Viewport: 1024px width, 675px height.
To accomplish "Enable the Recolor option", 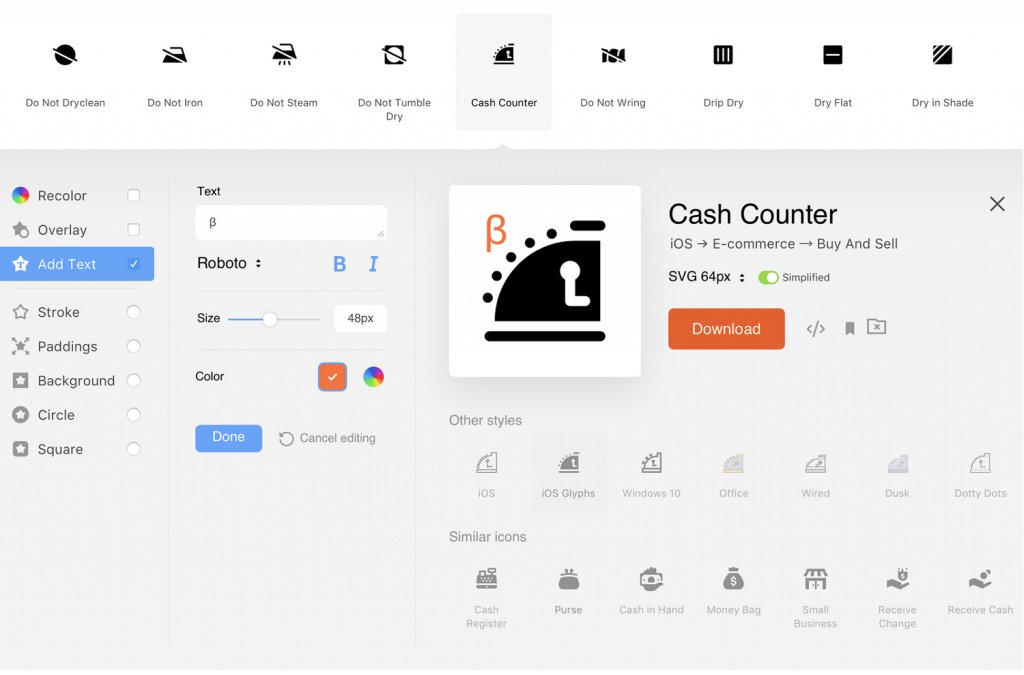I will (133, 195).
